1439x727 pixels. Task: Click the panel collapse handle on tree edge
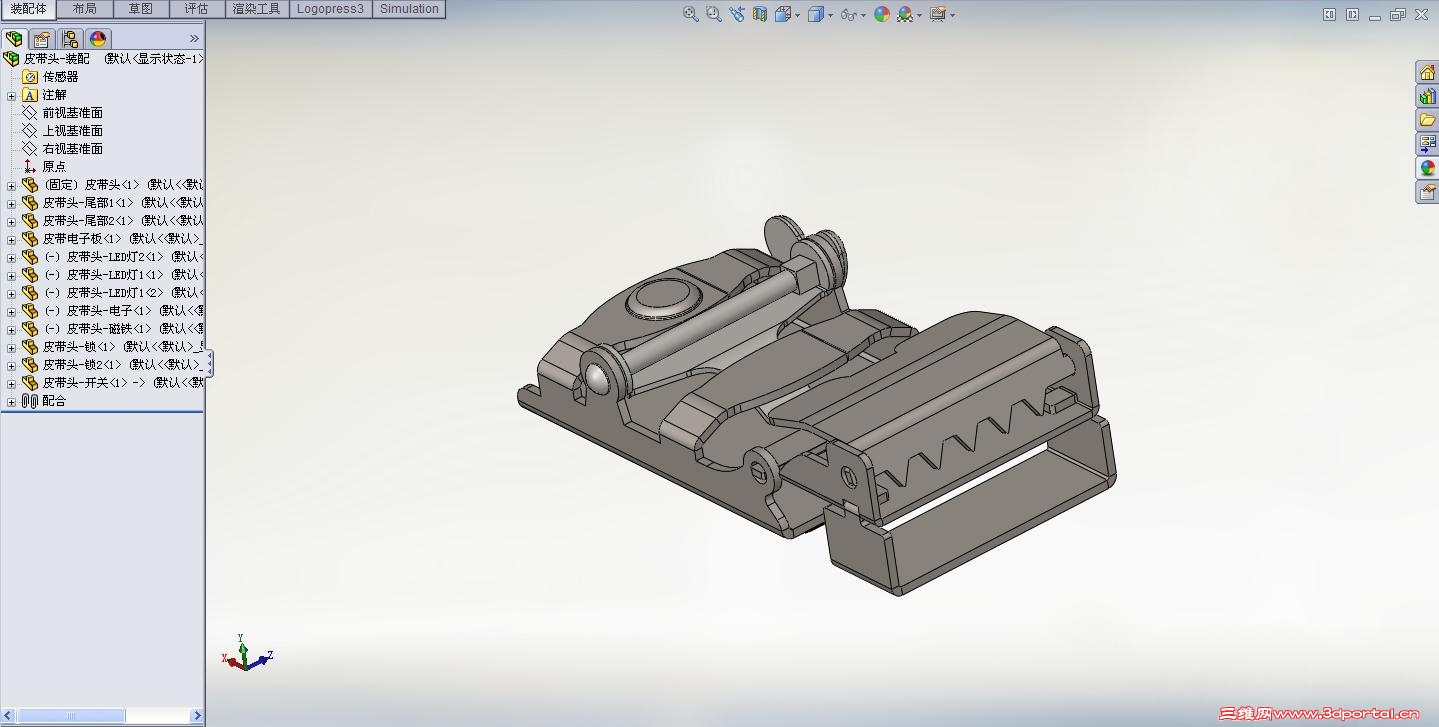209,364
